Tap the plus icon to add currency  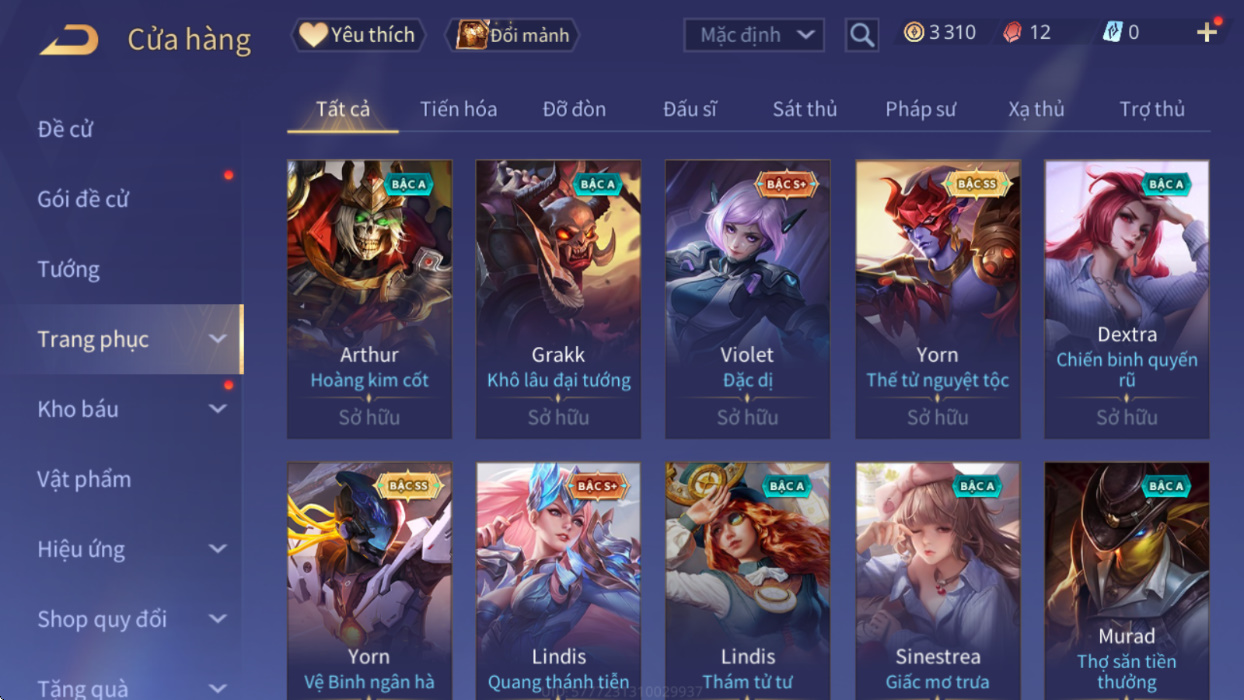click(1207, 32)
